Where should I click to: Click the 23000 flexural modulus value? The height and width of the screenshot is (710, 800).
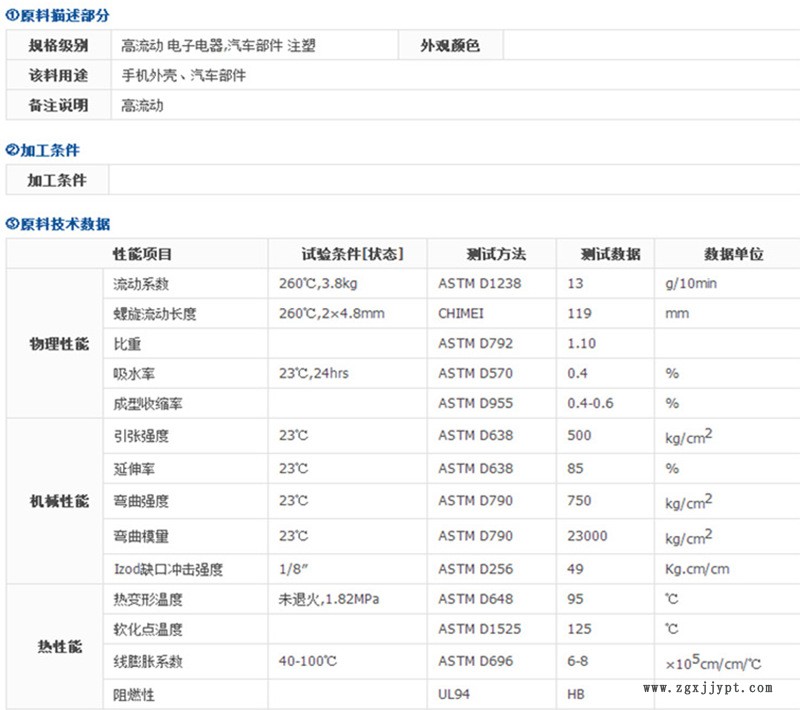(587, 536)
